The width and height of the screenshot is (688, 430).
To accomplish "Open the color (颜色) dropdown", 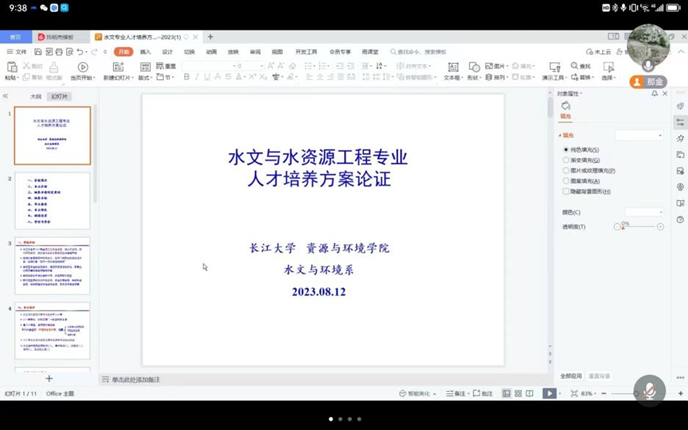I will [x=643, y=212].
